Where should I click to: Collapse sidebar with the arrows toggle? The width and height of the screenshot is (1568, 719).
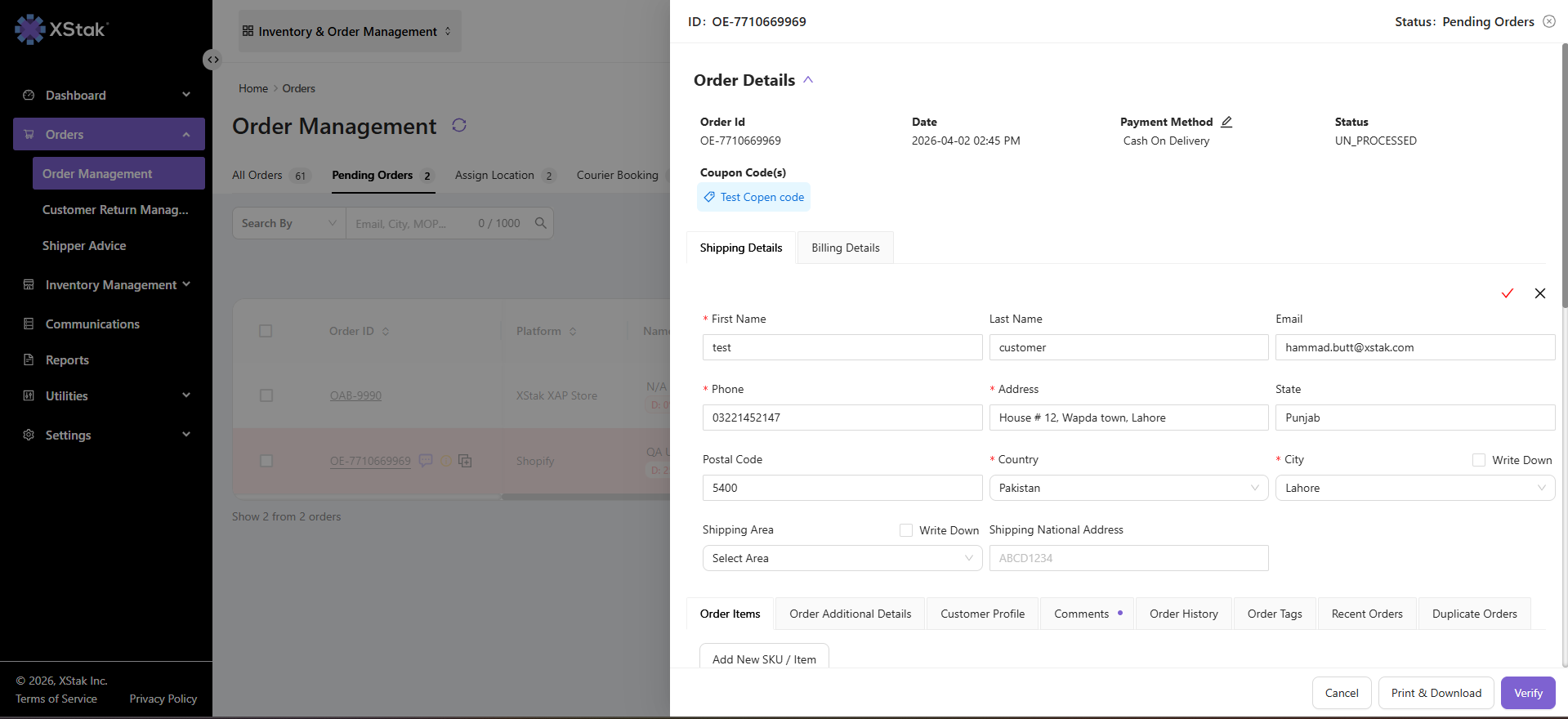(x=212, y=60)
